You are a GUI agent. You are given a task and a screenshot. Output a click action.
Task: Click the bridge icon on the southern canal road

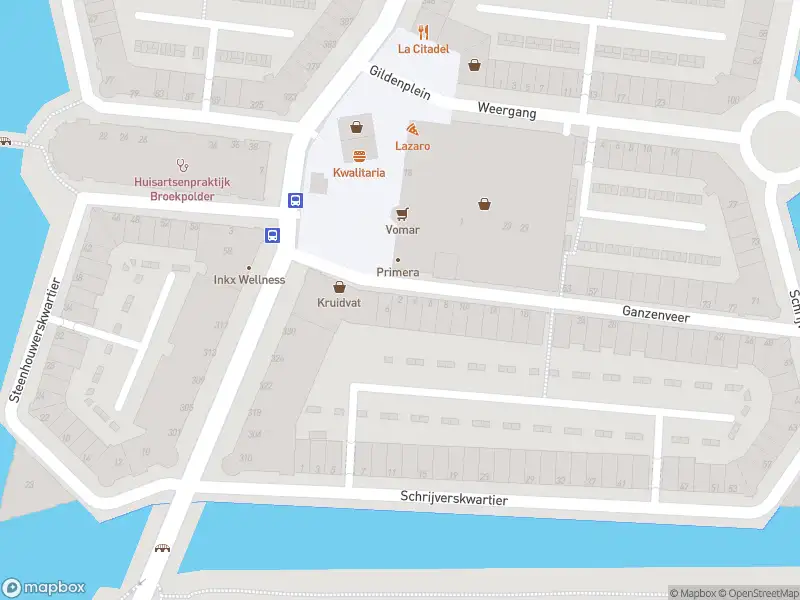[x=162, y=548]
